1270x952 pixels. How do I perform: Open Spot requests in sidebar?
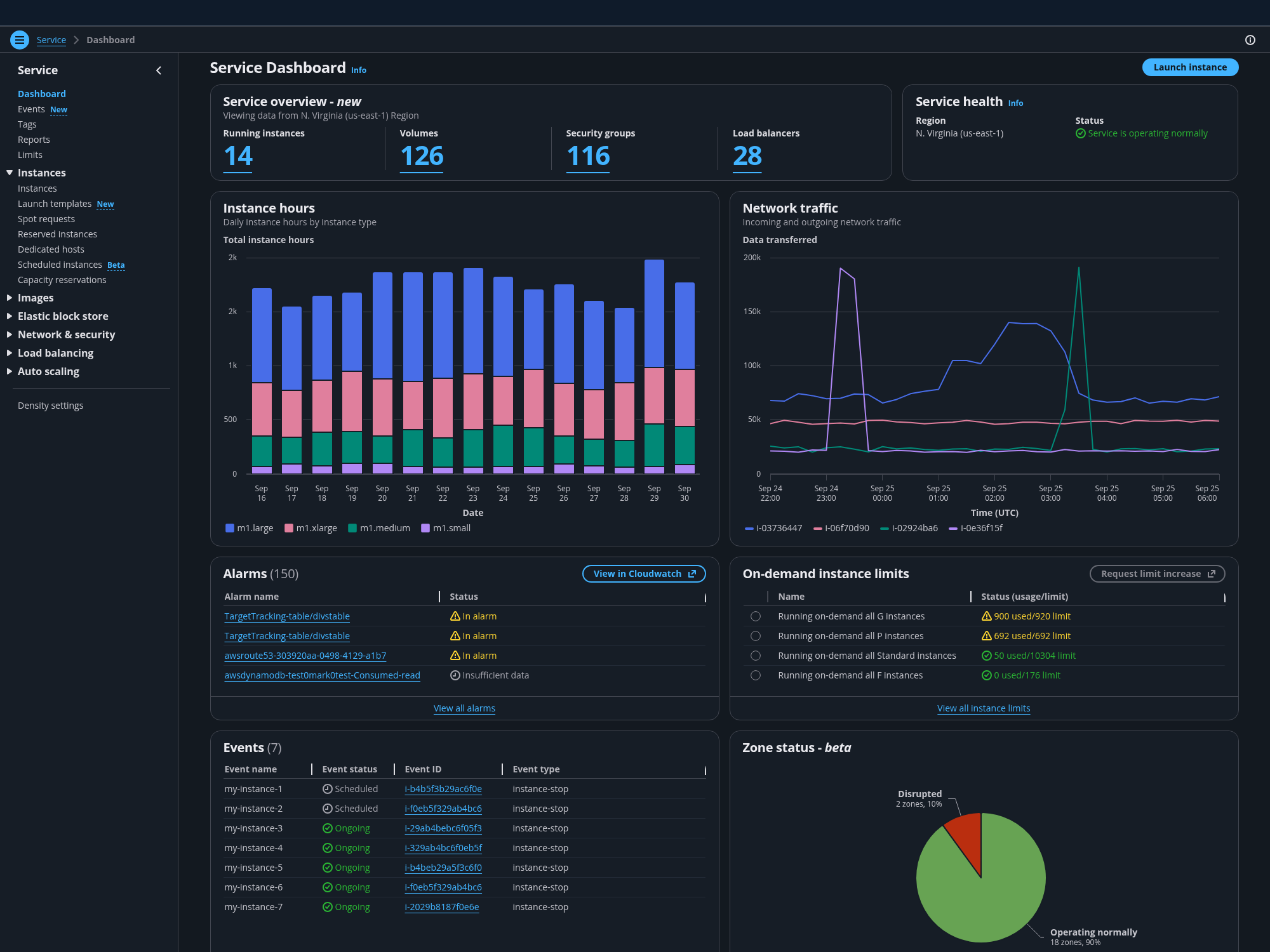46,219
